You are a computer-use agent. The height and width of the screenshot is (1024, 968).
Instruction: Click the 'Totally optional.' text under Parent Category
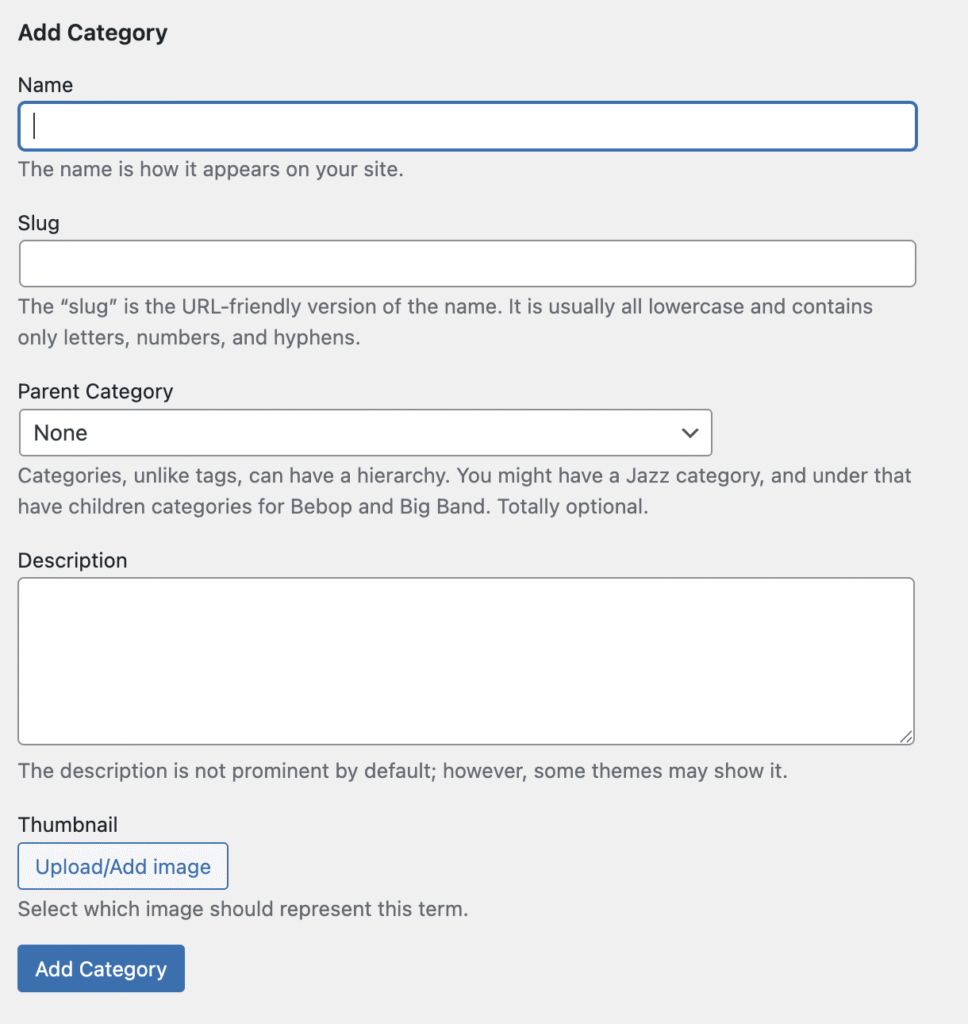click(573, 506)
